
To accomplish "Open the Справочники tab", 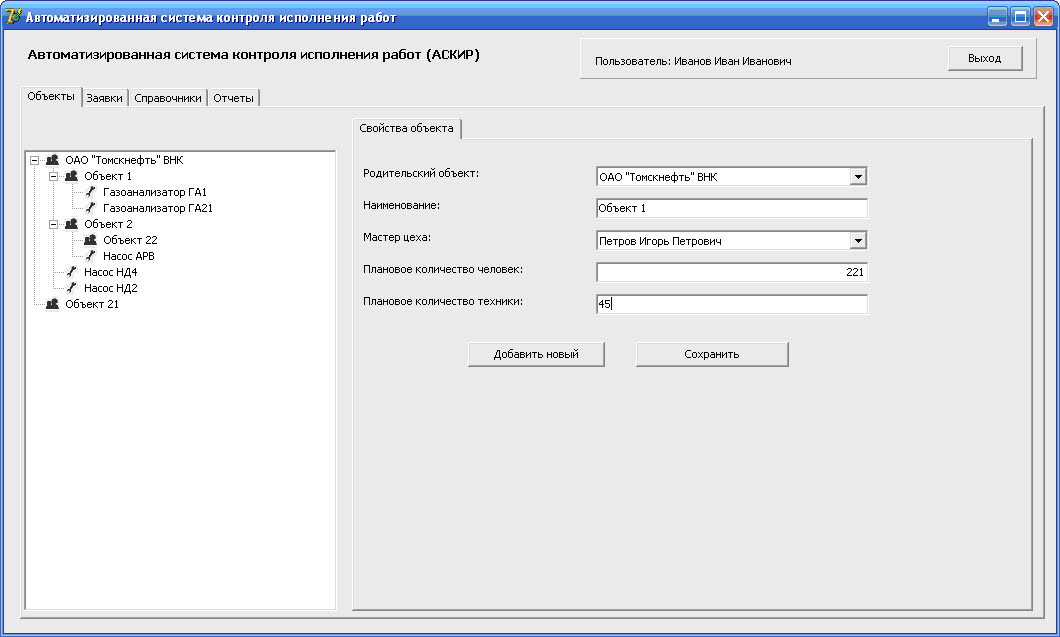I will coord(168,98).
